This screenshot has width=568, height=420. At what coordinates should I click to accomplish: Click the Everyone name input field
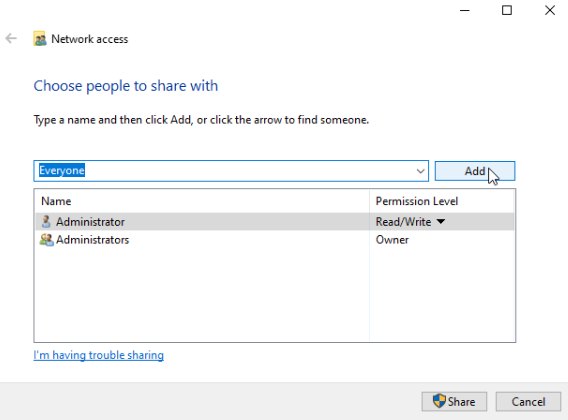point(225,171)
